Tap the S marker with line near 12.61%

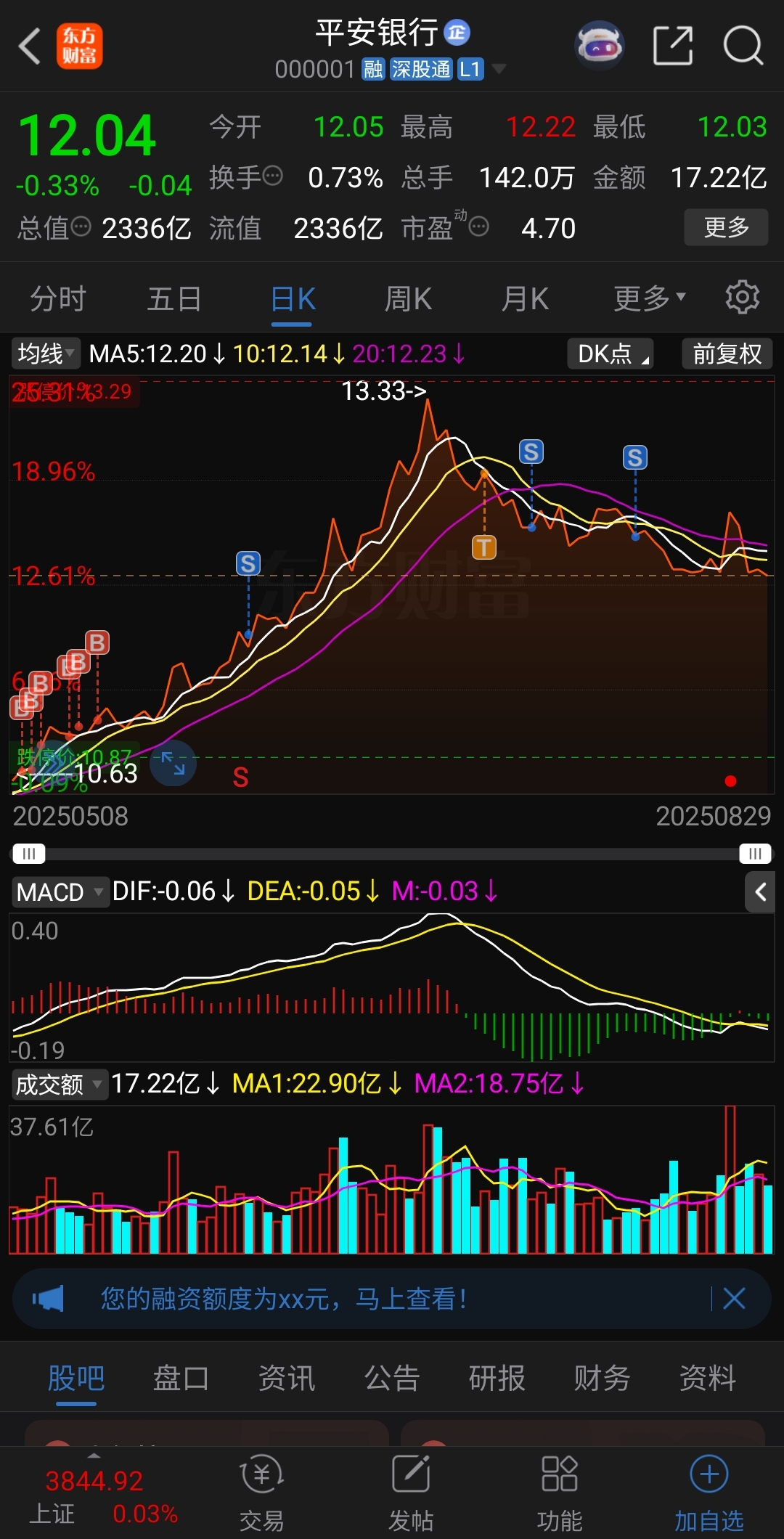[248, 563]
